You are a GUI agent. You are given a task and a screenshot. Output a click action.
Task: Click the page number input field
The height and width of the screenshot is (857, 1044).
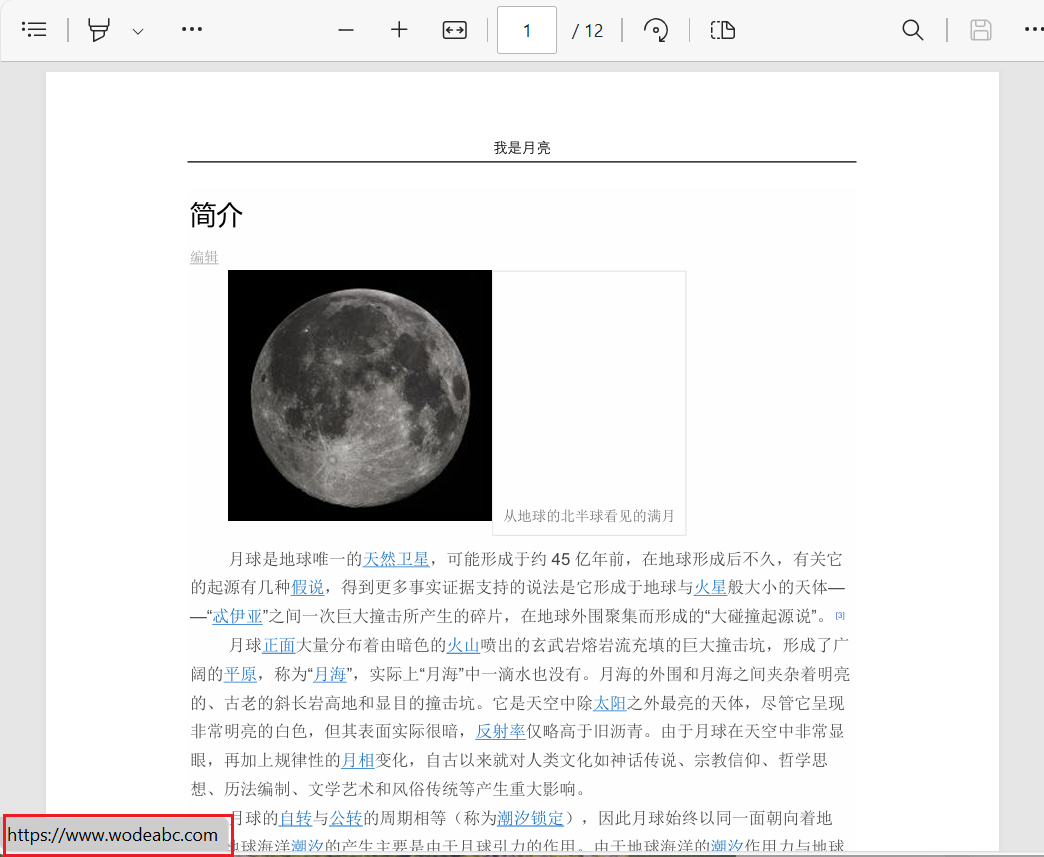coord(526,30)
